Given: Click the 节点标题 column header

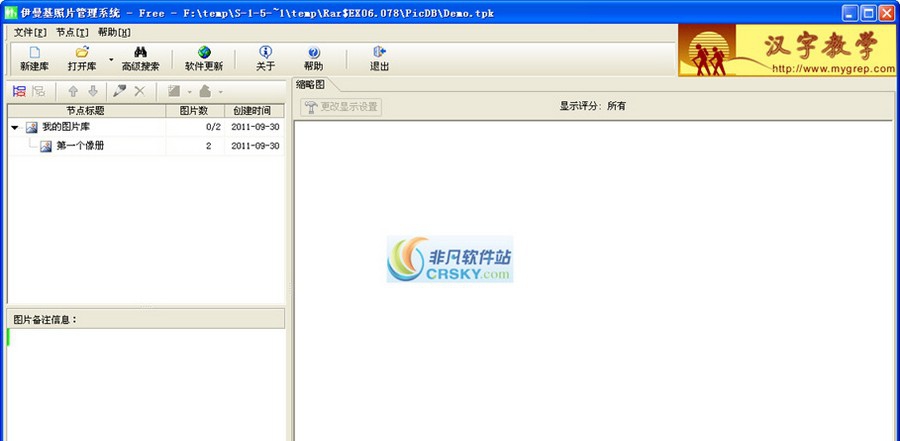Looking at the screenshot, I should pyautogui.click(x=86, y=111).
